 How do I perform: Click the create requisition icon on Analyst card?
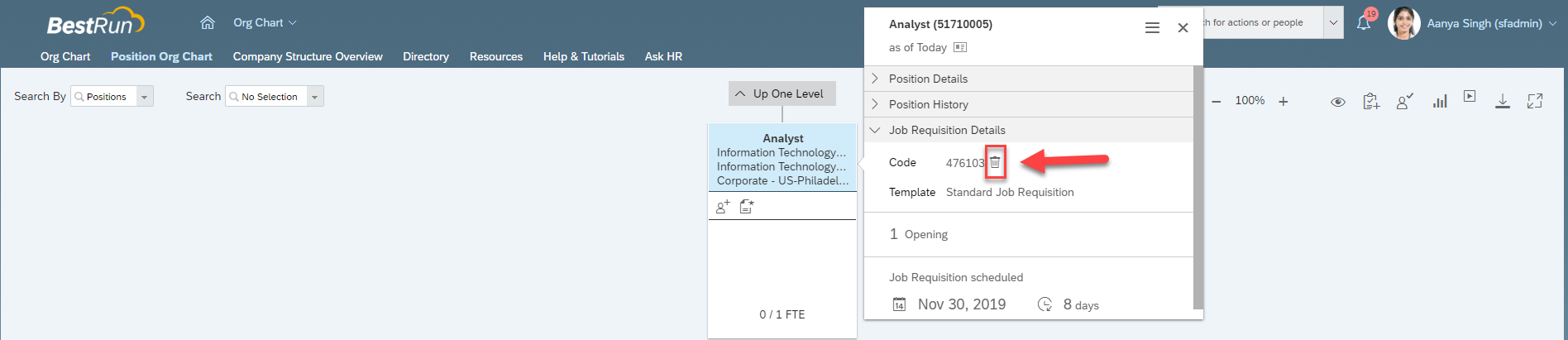747,207
